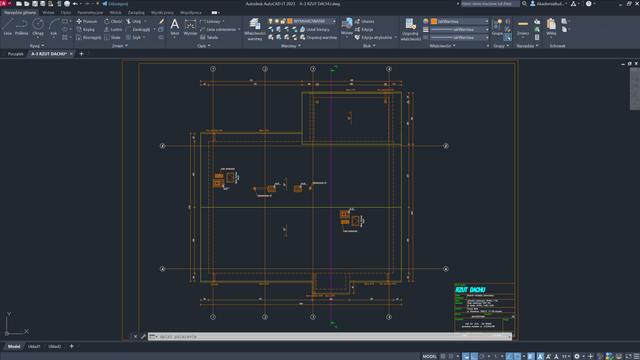Viewport: 640px width, 360px height.
Task: Click the Zaokrąglij (fillet) tool
Action: pos(138,29)
